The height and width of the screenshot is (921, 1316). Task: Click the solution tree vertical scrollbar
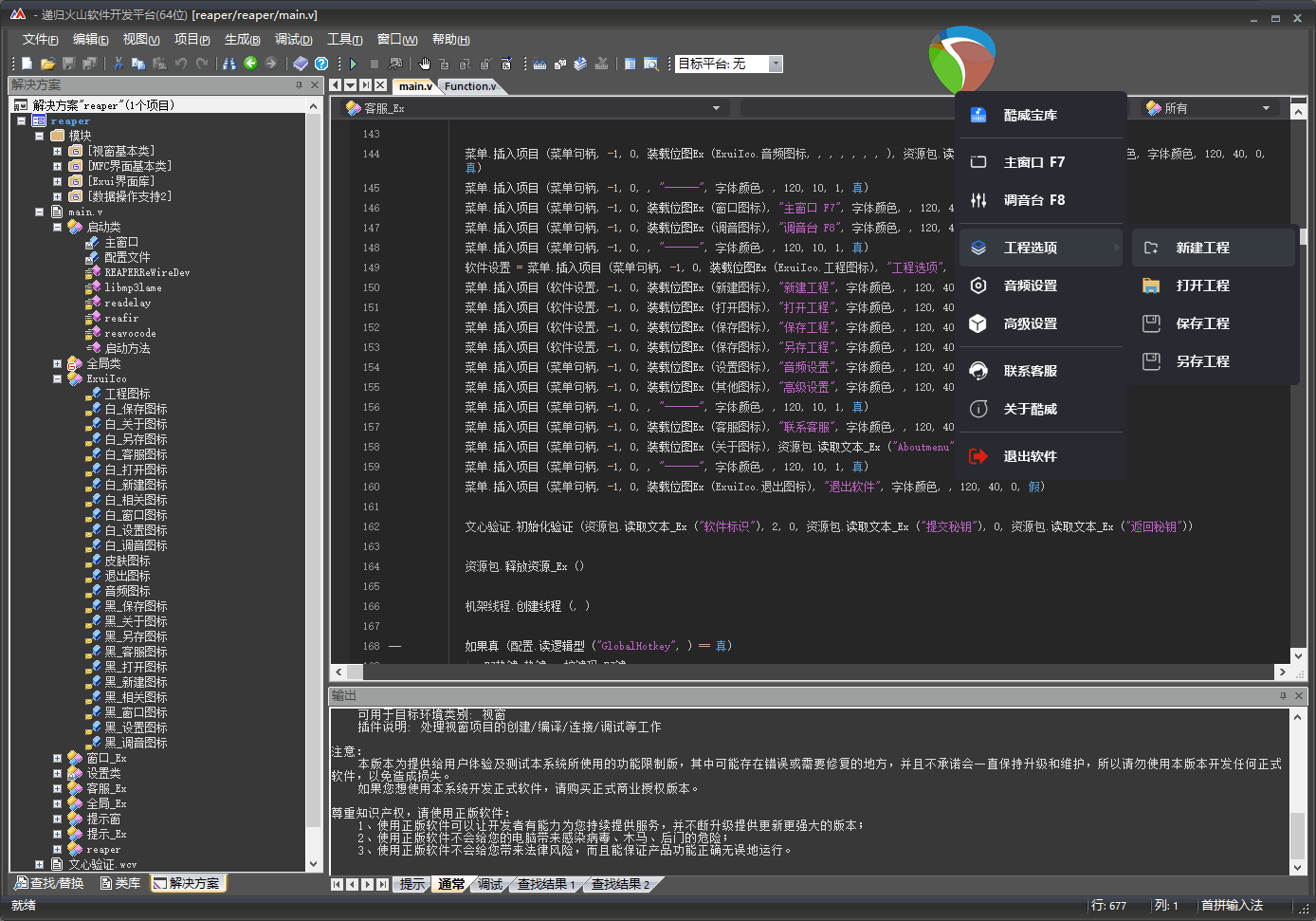[314, 485]
